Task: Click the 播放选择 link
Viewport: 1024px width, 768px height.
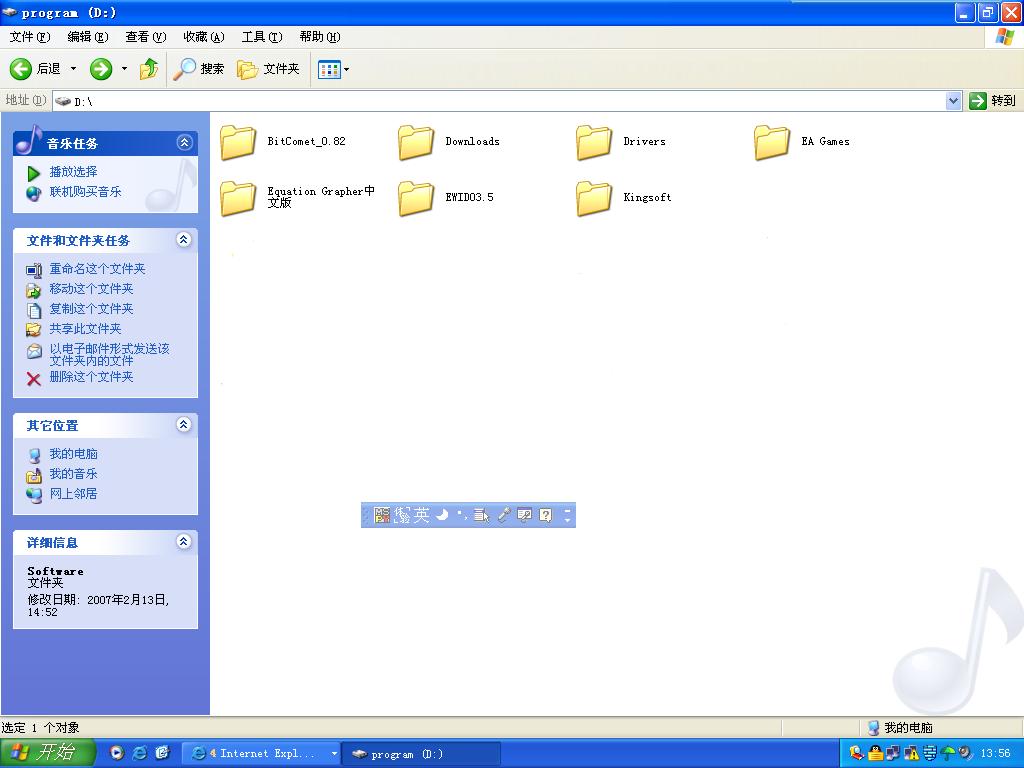Action: [x=73, y=172]
